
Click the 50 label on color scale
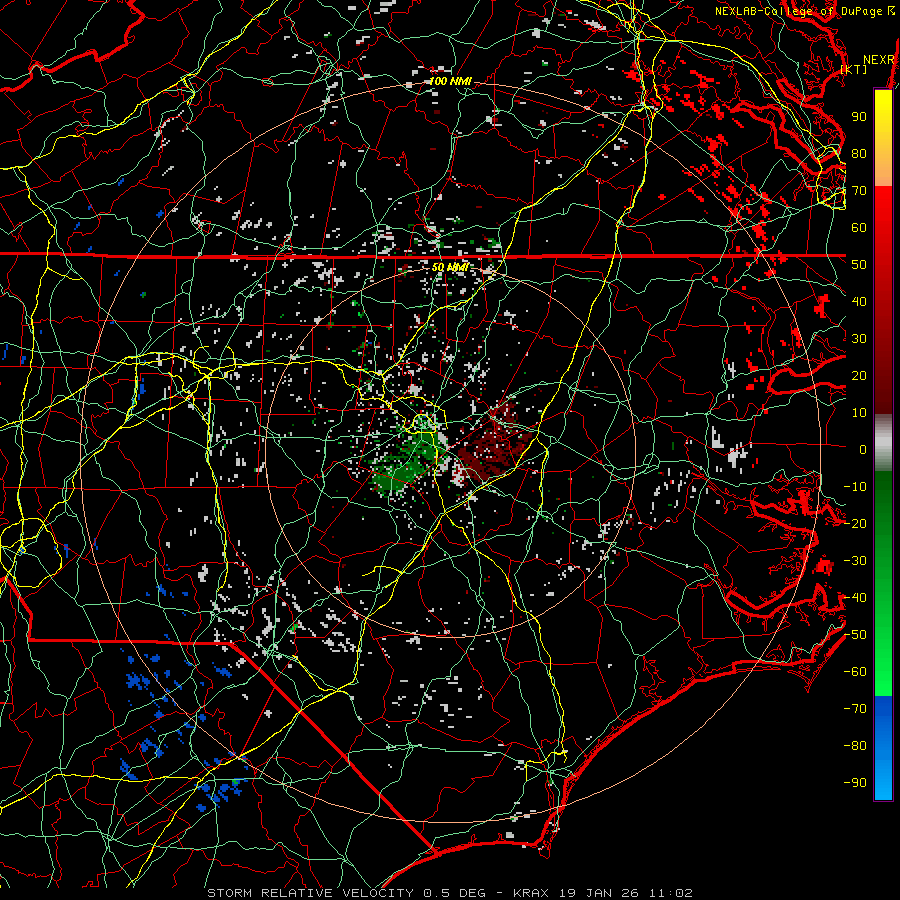click(859, 265)
